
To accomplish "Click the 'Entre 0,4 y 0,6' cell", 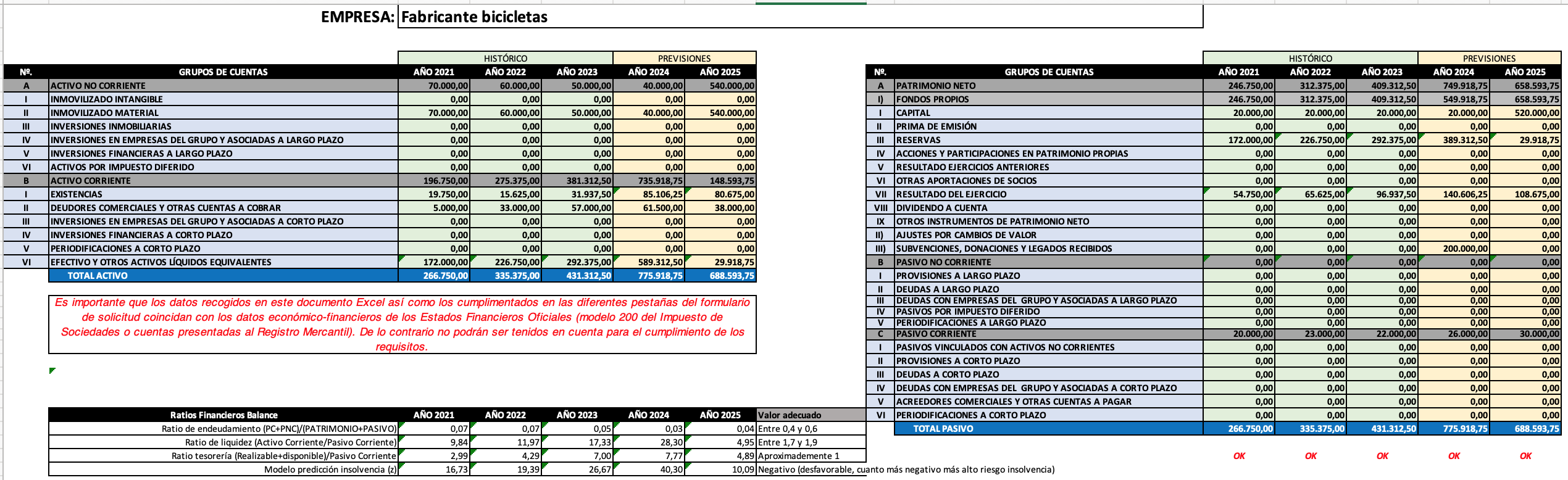I will (811, 429).
